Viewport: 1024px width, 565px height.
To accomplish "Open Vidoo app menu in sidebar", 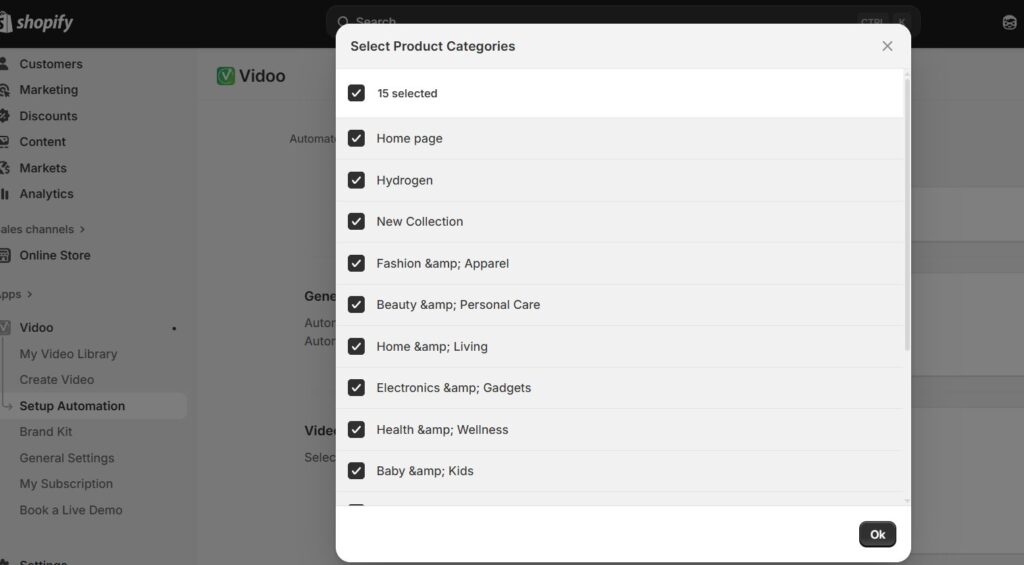I will tap(36, 327).
